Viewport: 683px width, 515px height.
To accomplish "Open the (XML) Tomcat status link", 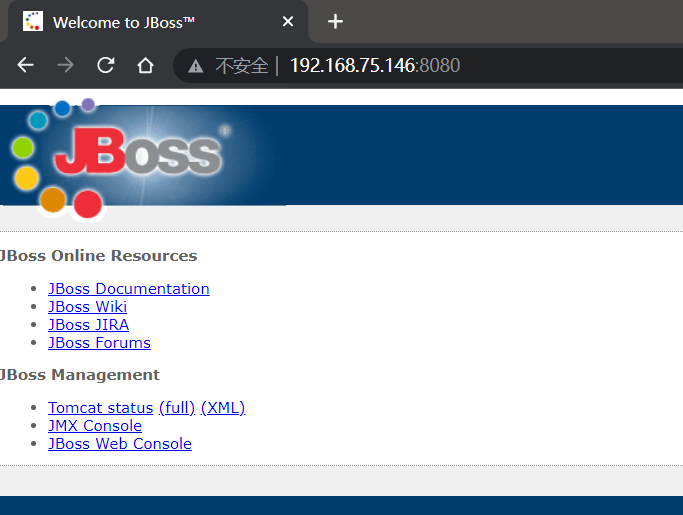I will pos(223,408).
